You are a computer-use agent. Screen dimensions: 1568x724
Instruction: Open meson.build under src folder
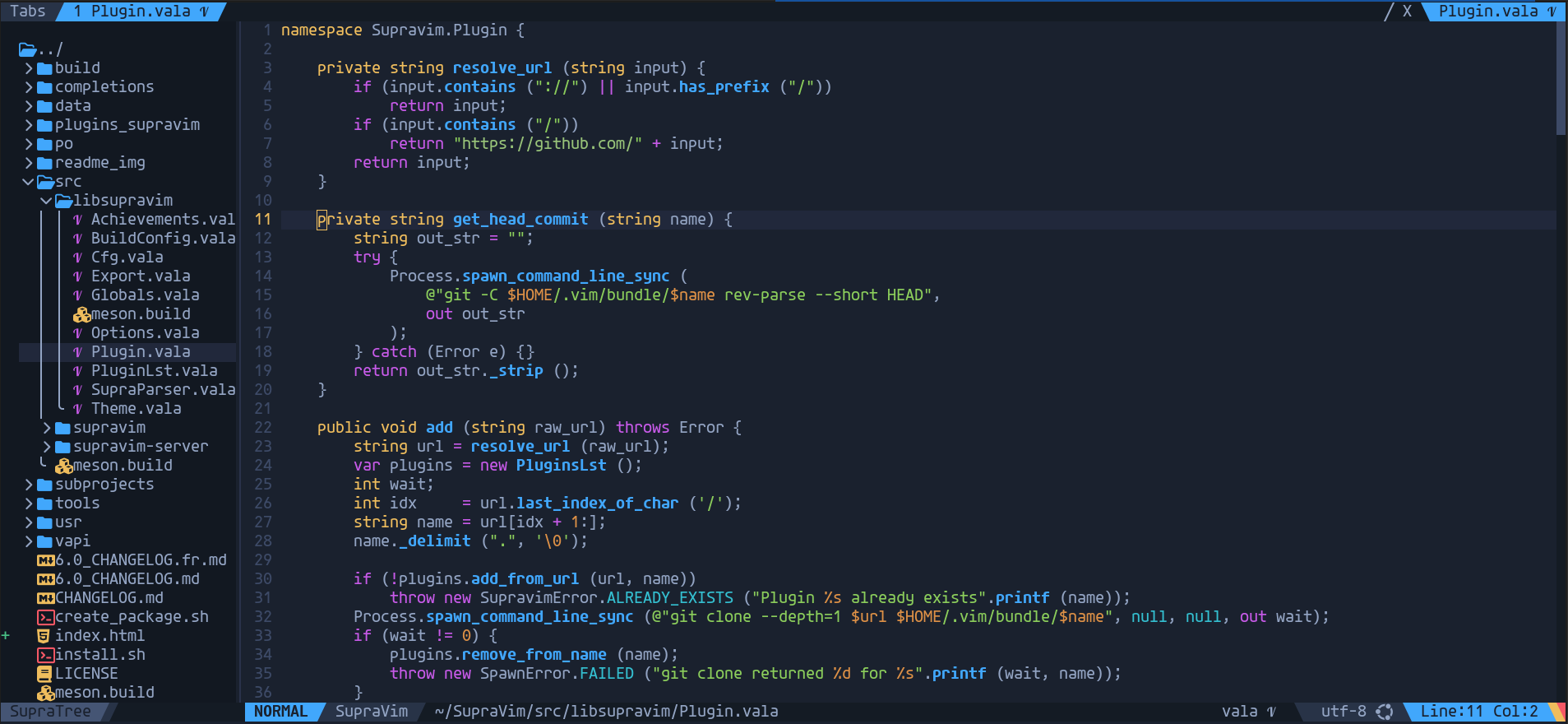(123, 466)
